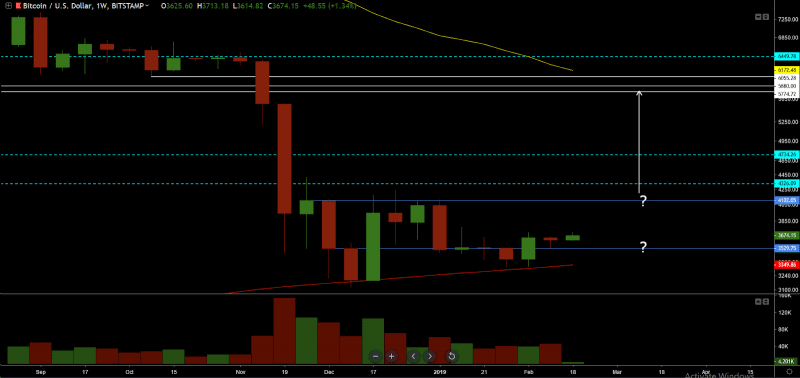Click the left chevron scroll button
This screenshot has width=800, height=378.
click(414, 356)
